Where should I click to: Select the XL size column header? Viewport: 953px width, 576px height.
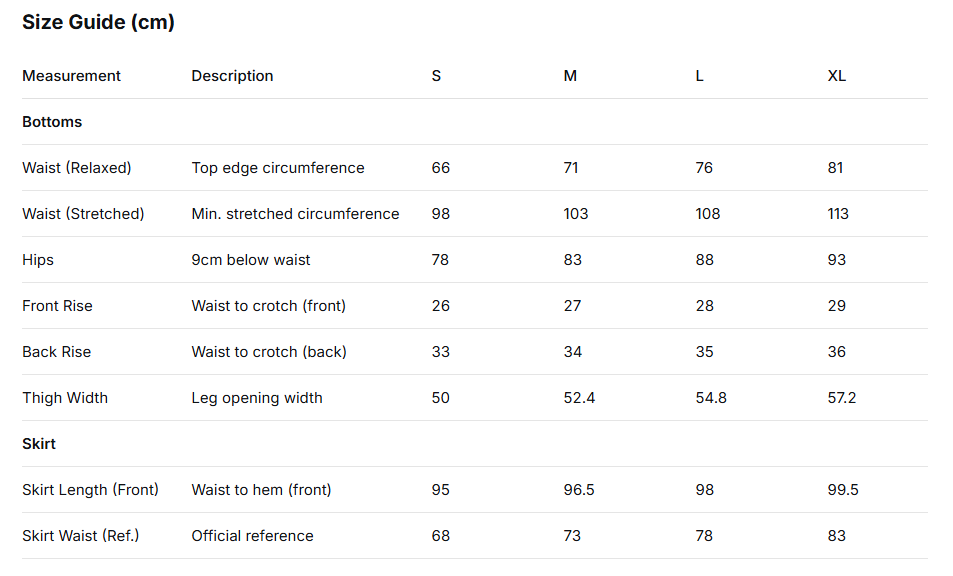point(837,76)
